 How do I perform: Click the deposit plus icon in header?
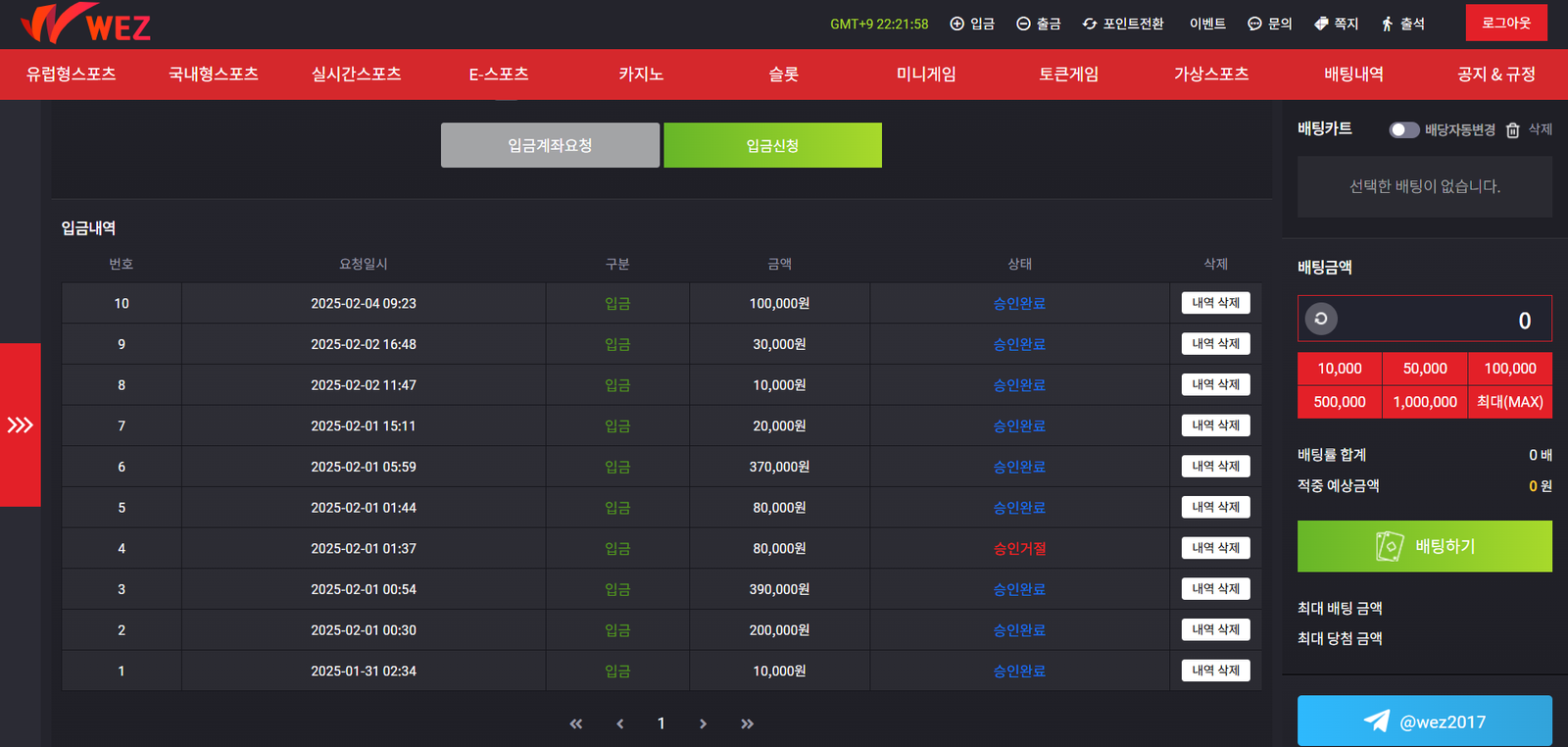click(956, 24)
